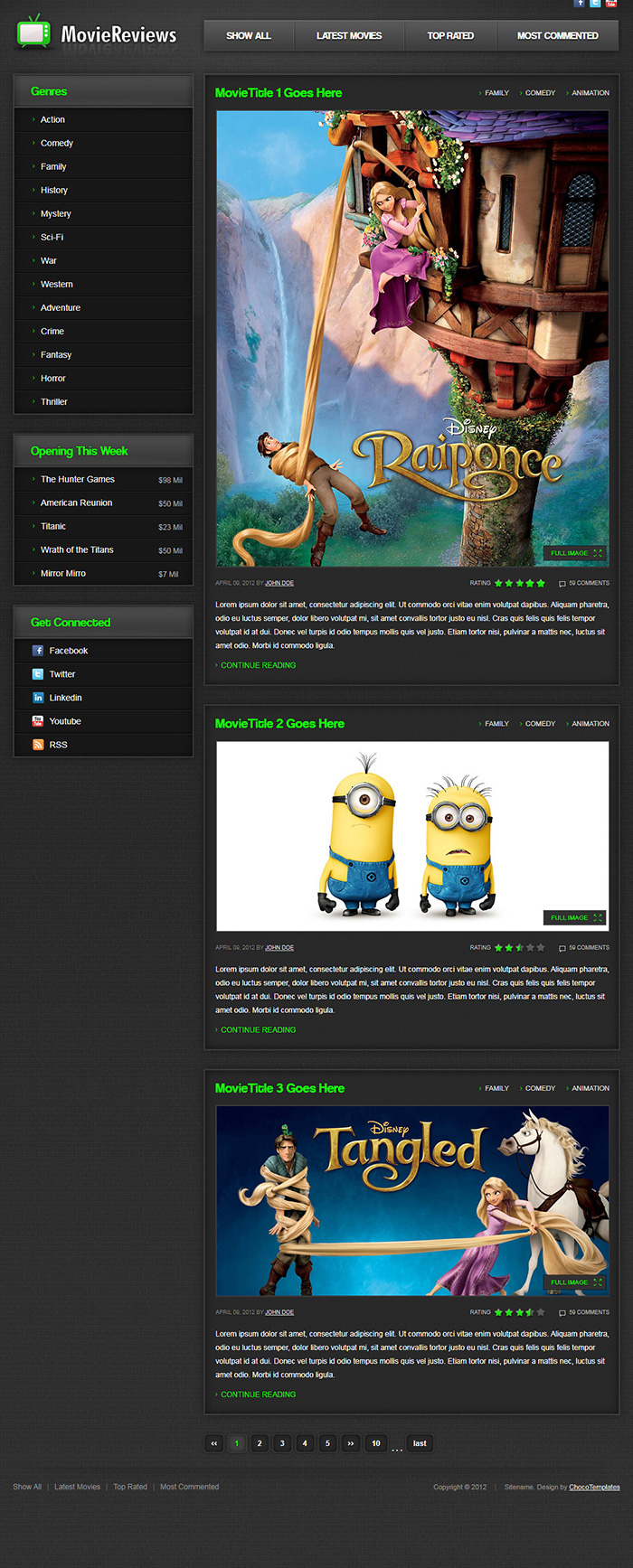Click ChocoTemplates link in footer
This screenshot has width=633, height=1568.
[594, 1487]
